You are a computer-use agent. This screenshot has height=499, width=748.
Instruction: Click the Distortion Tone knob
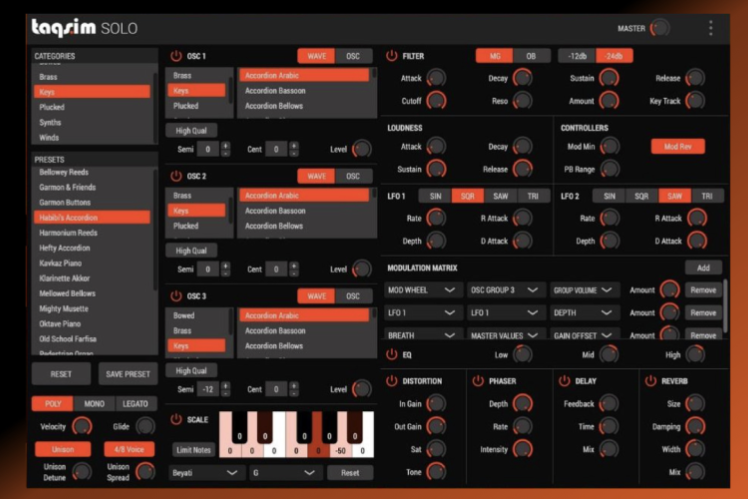436,472
